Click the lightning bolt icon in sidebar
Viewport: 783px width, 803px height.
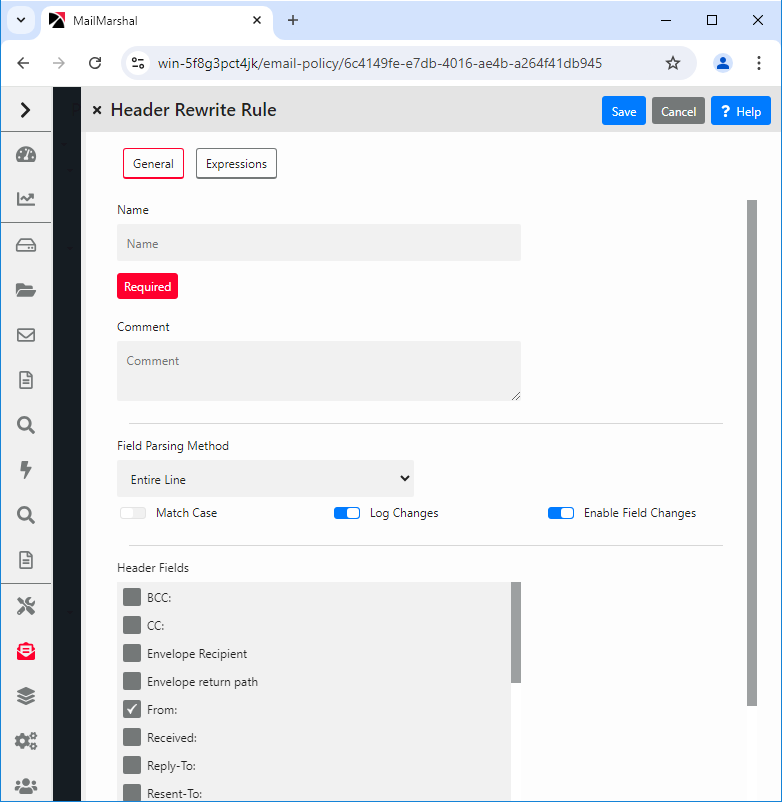(26, 470)
